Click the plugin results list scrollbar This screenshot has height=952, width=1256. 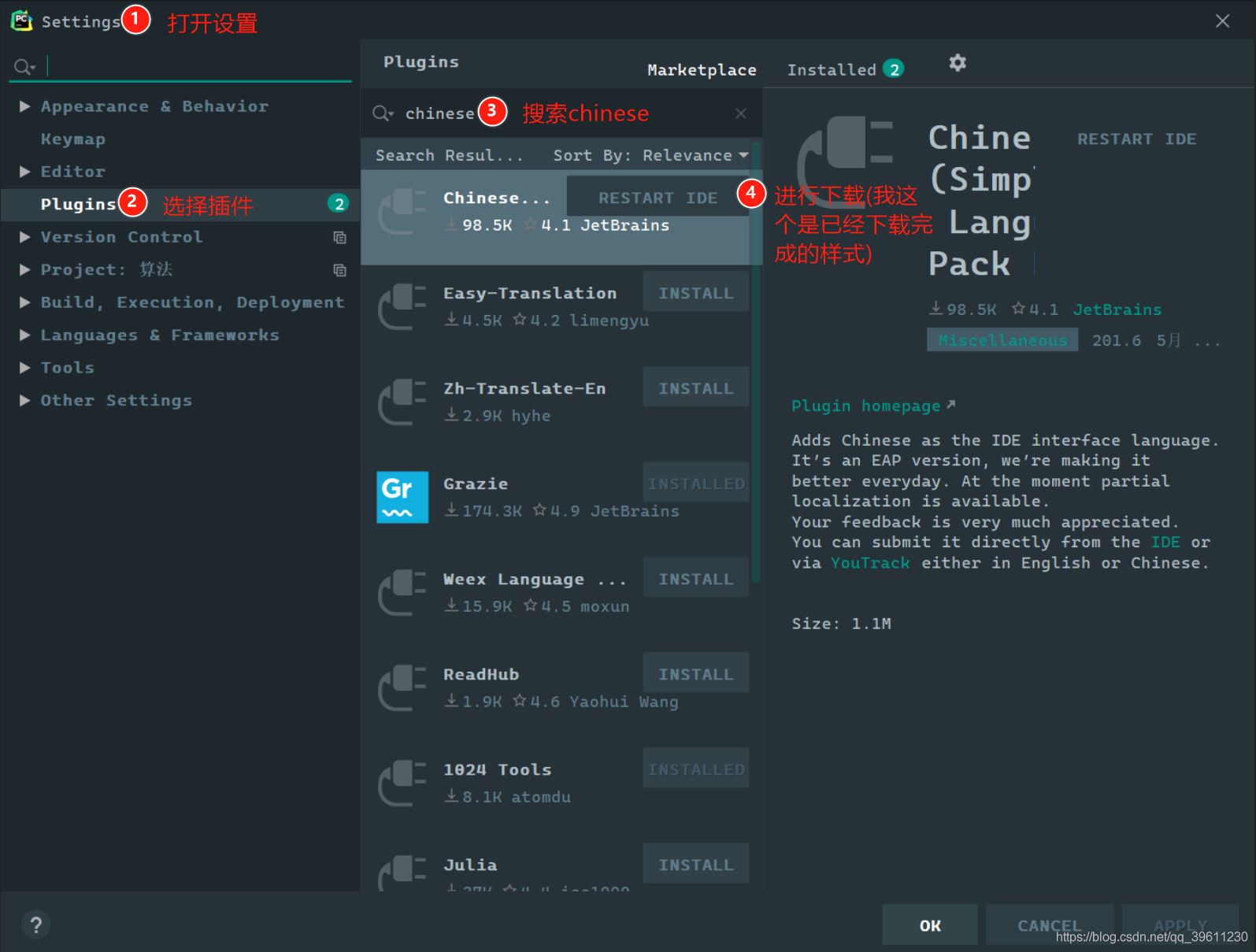(x=756, y=362)
